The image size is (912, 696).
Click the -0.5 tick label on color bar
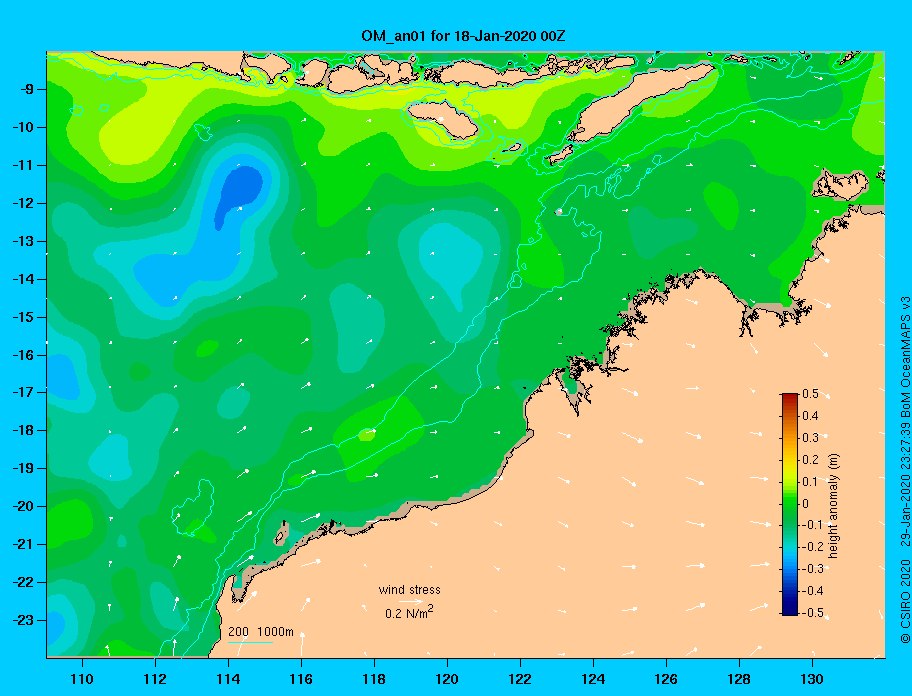click(x=812, y=613)
